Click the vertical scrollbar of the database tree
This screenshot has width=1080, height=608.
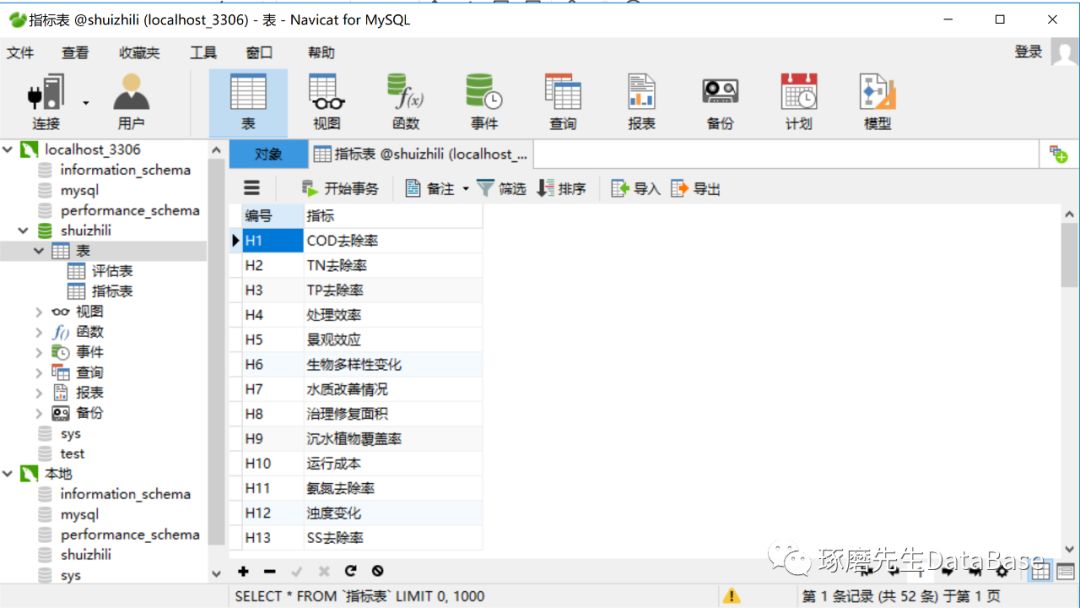pyautogui.click(x=216, y=350)
